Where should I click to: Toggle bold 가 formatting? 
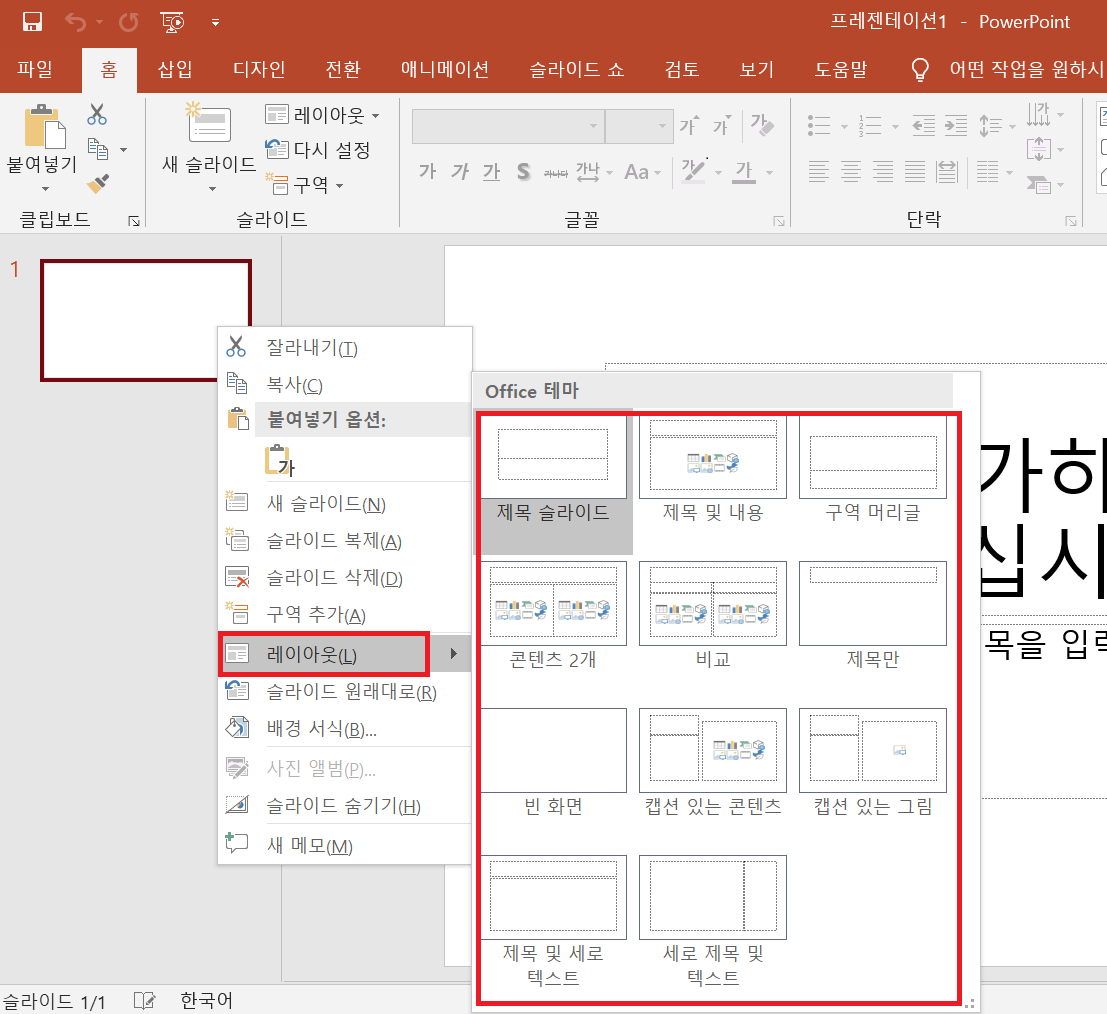pyautogui.click(x=427, y=171)
